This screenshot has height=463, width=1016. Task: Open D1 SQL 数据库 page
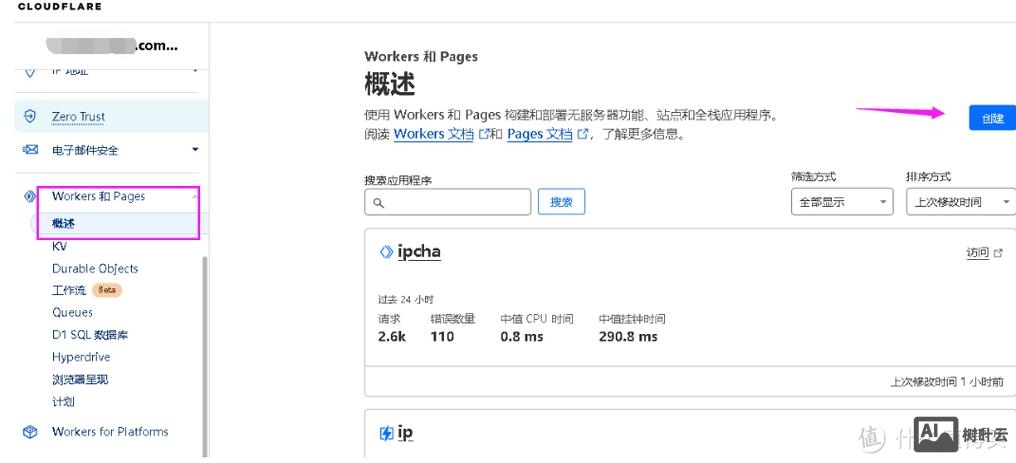90,335
